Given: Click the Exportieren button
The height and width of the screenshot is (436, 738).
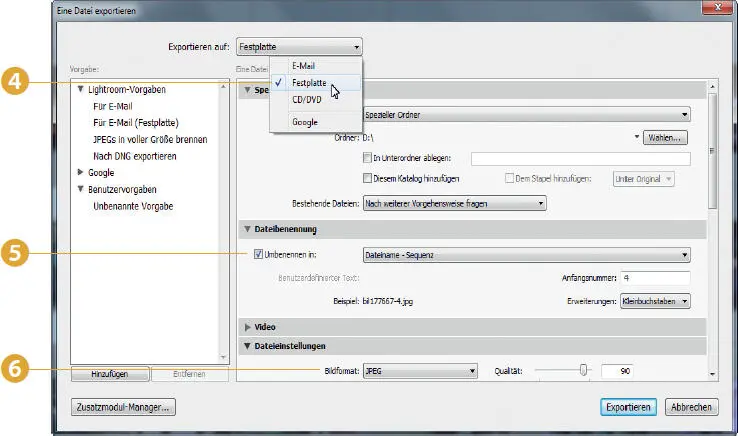Looking at the screenshot, I should [x=628, y=407].
